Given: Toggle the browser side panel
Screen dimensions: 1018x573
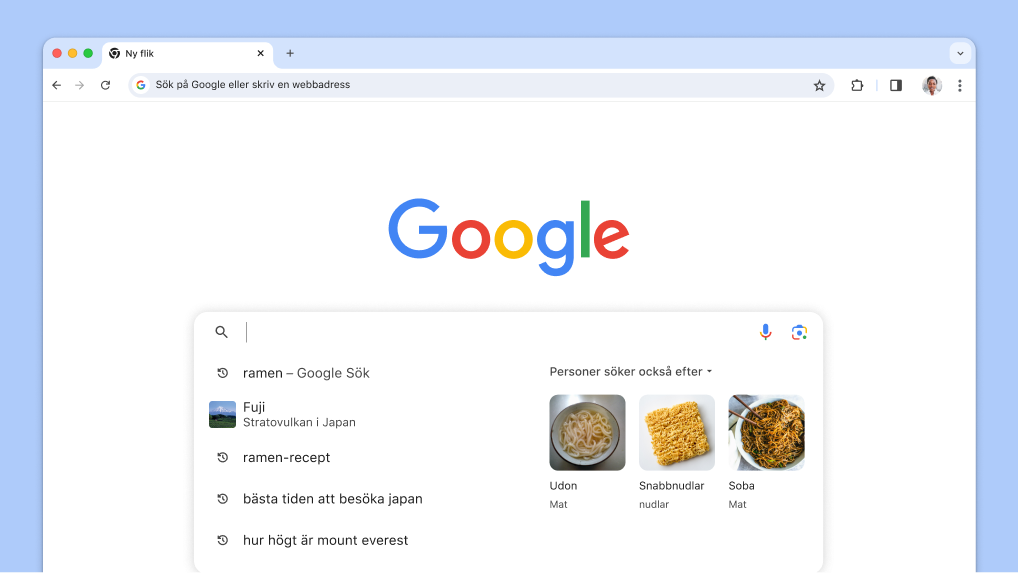Looking at the screenshot, I should coord(896,85).
